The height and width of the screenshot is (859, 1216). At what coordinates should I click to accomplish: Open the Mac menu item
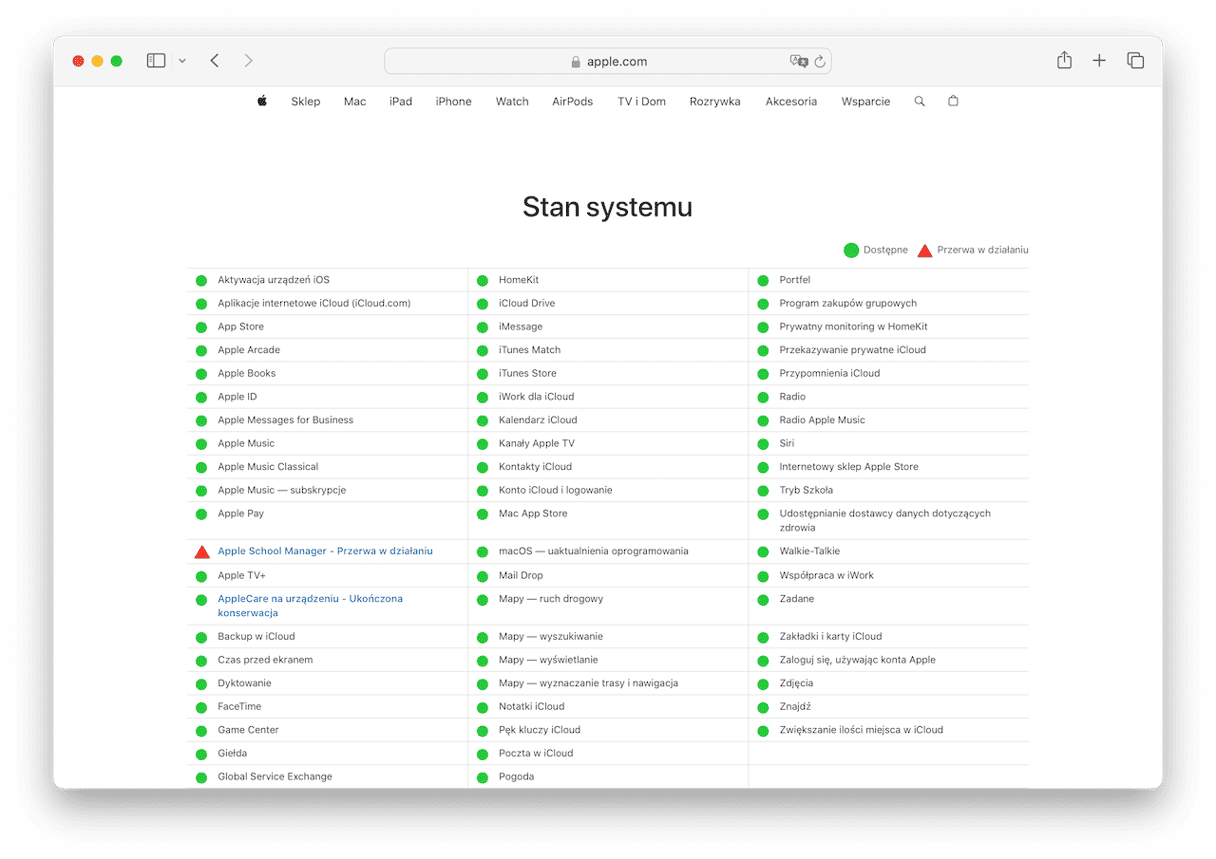pos(355,101)
